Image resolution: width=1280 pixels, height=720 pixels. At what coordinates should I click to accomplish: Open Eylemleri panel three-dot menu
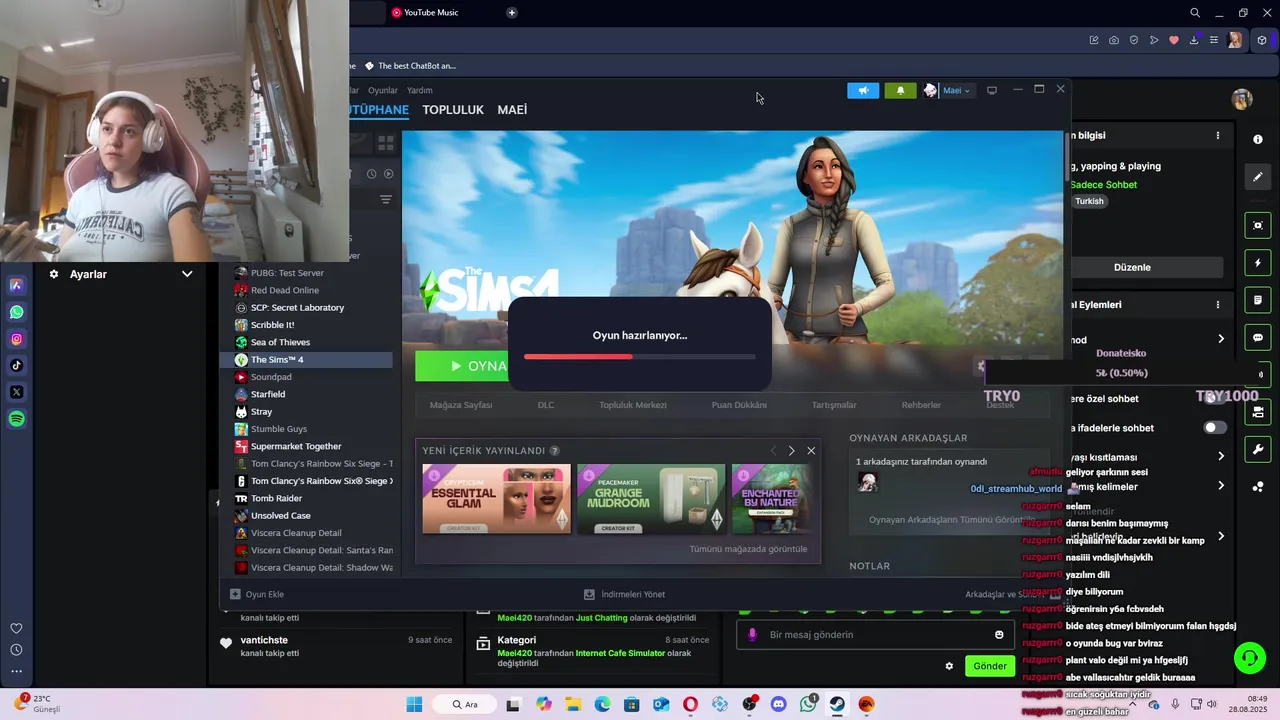point(1218,304)
